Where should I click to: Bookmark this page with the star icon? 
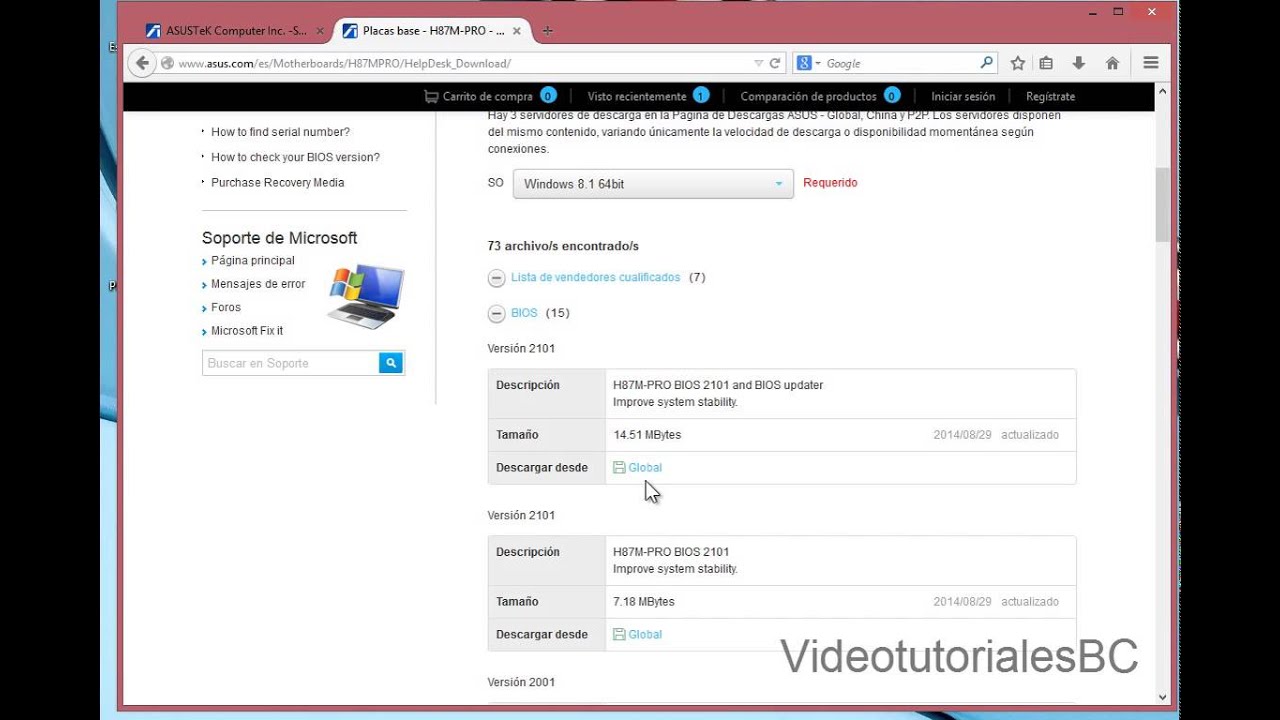pos(1018,63)
